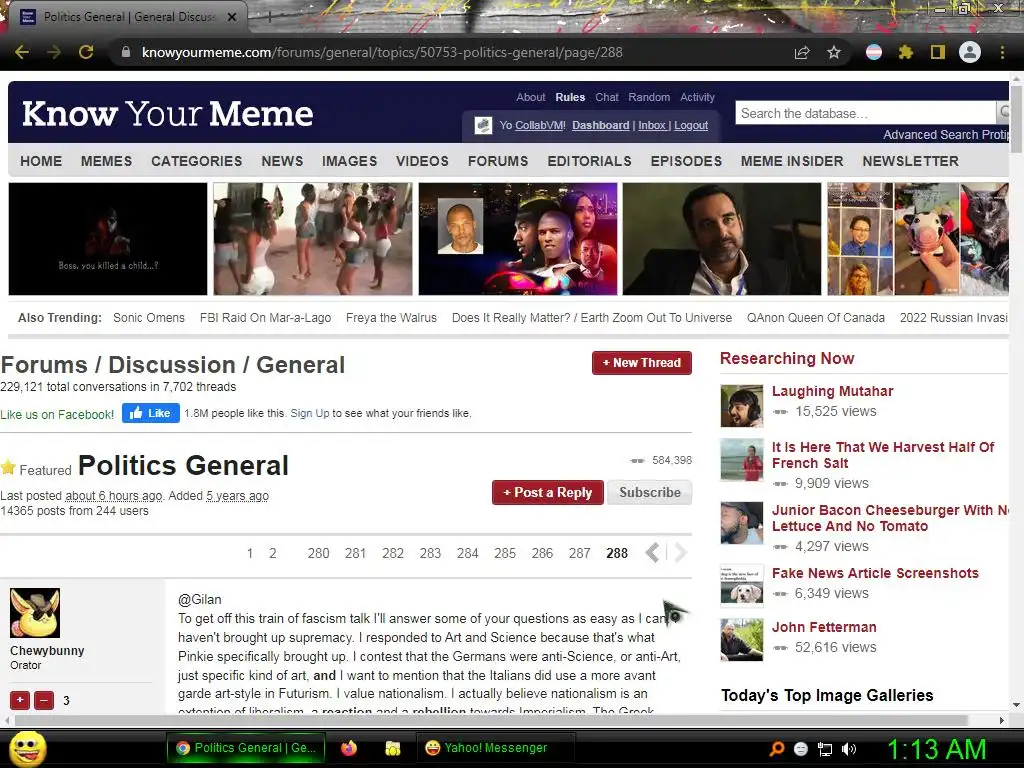Open the dancing crowd trending thumbnail
This screenshot has height=768, width=1024.
pyautogui.click(x=313, y=239)
